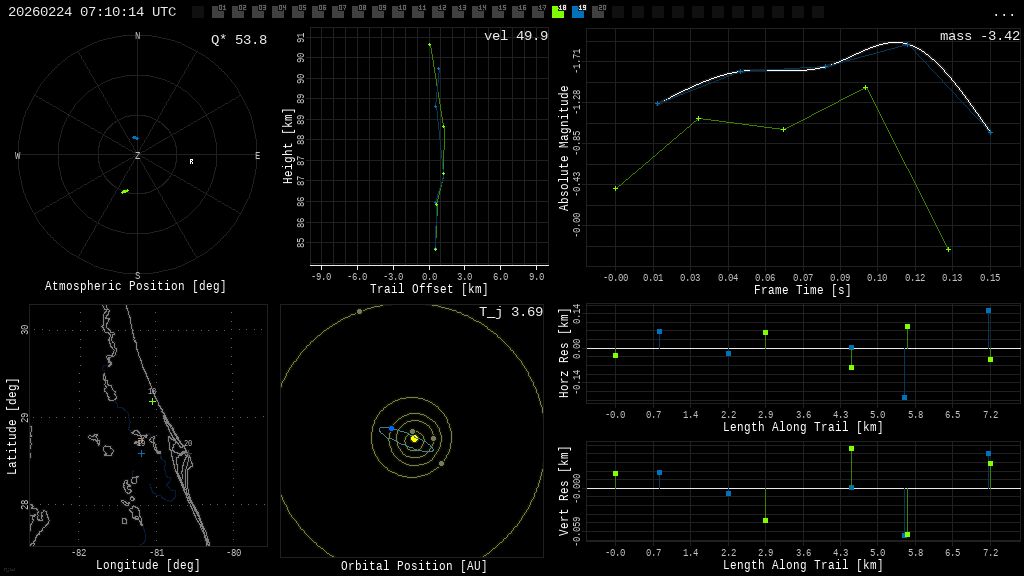Click the UTC timestamp at top left
Image resolution: width=1024 pixels, height=576 pixels.
92,12
